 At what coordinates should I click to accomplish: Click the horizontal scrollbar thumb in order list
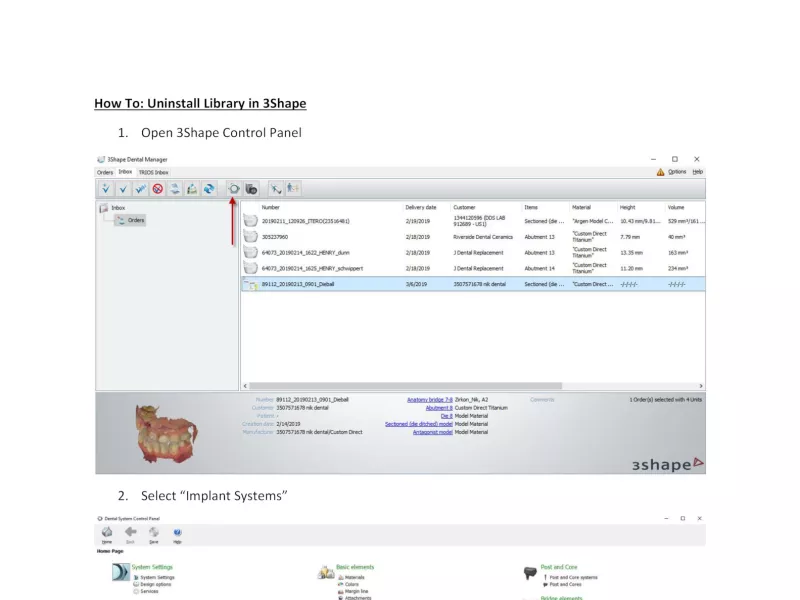tap(406, 386)
